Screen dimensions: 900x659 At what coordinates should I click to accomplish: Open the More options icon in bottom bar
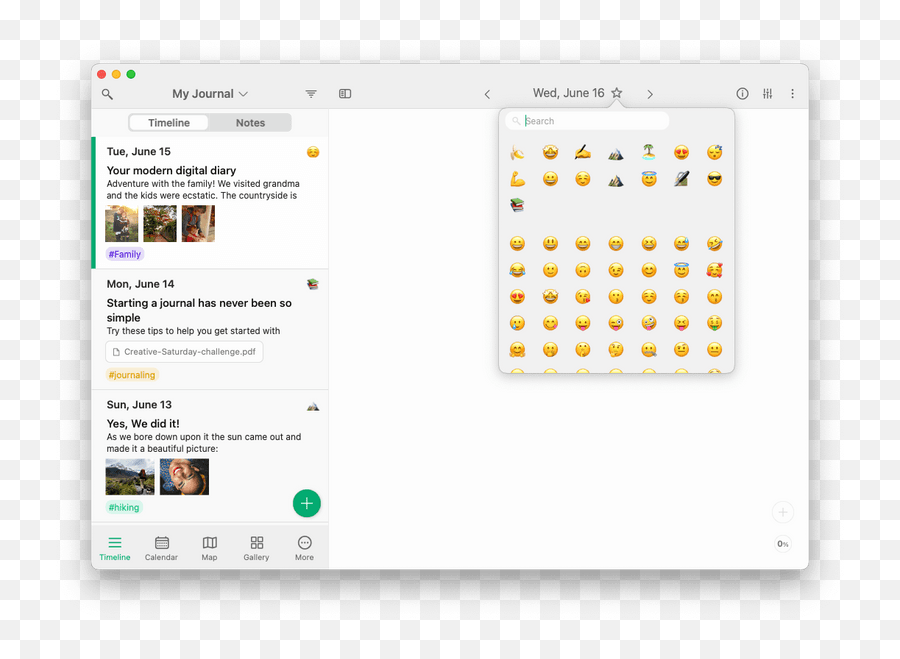(x=304, y=546)
